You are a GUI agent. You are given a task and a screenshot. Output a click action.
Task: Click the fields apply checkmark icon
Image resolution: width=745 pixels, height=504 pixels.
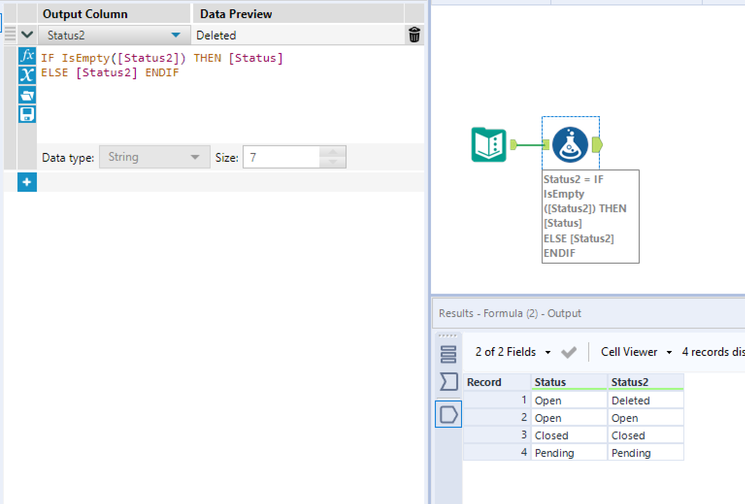click(569, 352)
